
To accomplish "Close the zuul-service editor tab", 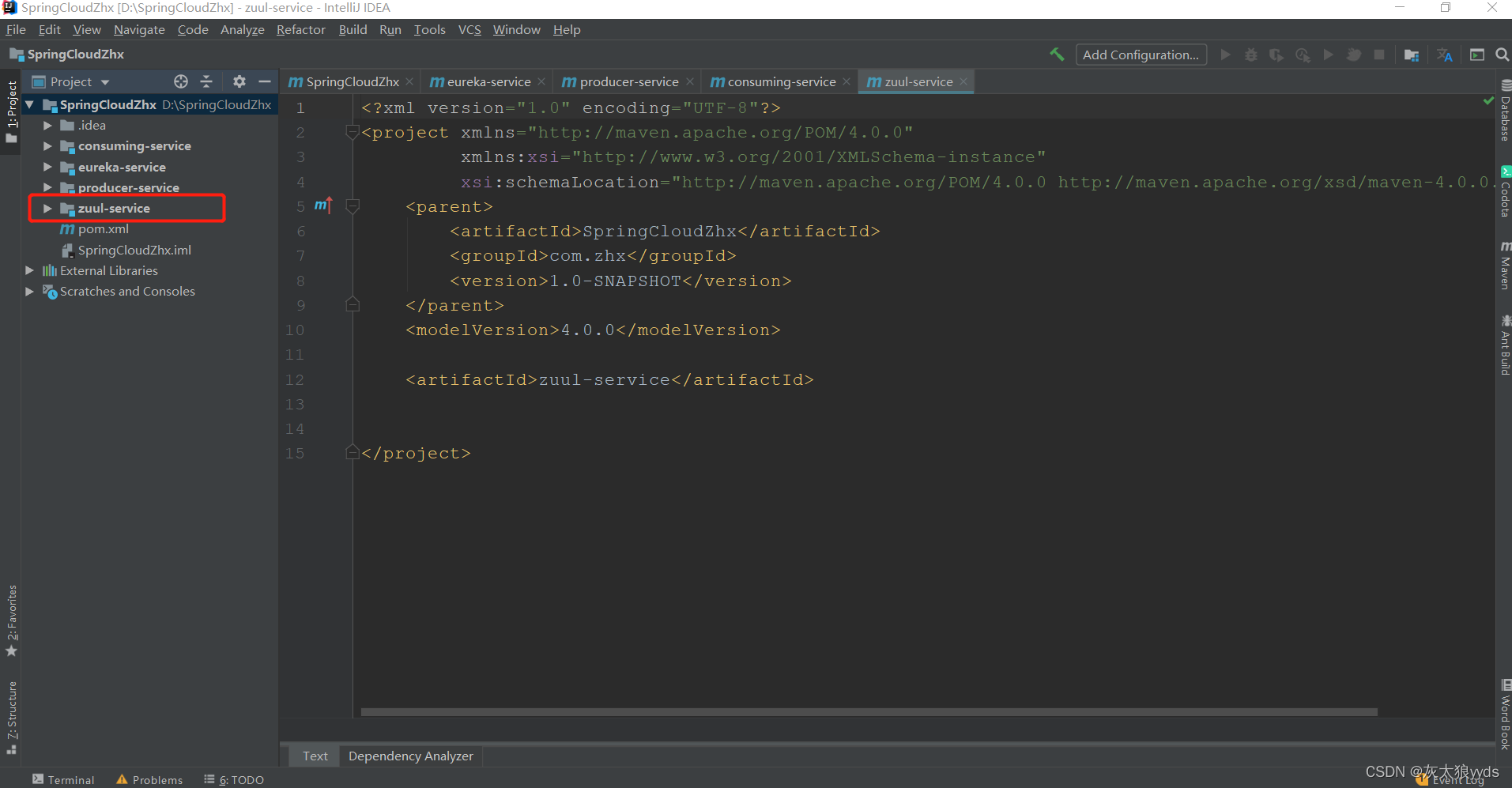I will point(963,81).
